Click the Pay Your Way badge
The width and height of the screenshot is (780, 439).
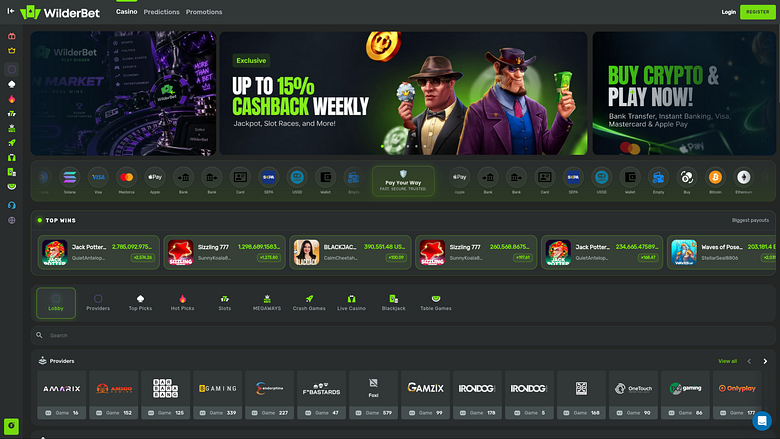point(403,181)
